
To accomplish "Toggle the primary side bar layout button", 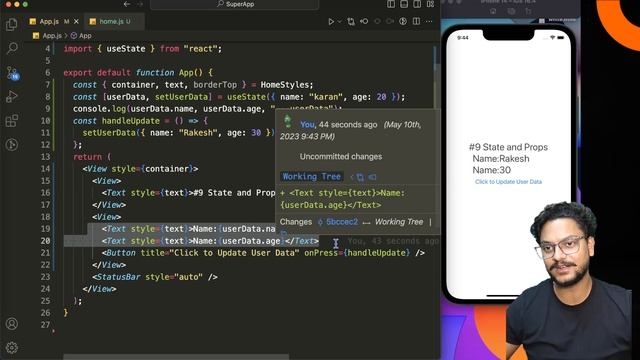I will tap(391, 4).
